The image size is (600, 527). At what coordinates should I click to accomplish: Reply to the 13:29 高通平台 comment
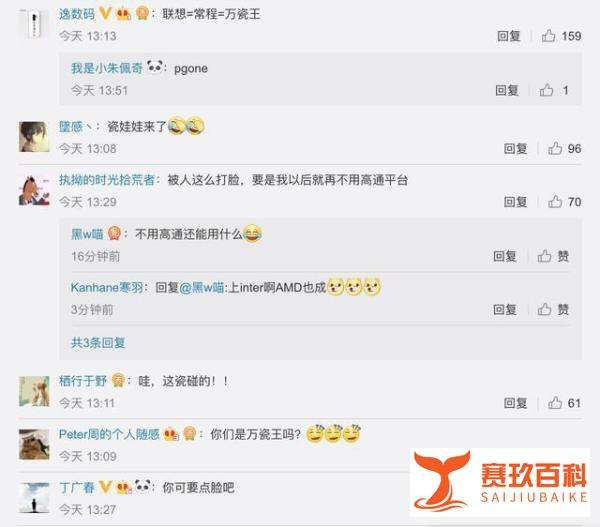pos(515,202)
